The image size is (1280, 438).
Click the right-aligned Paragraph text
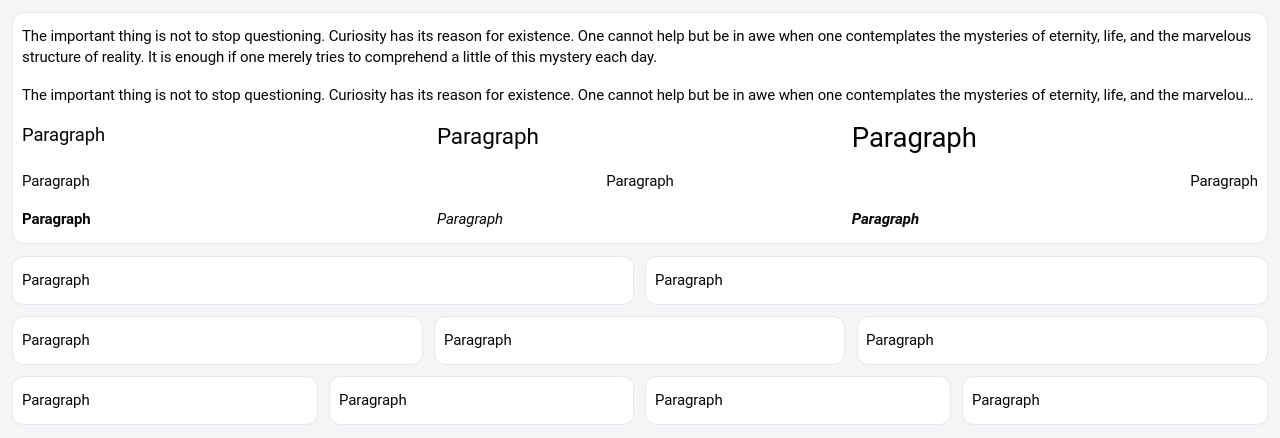[1223, 181]
